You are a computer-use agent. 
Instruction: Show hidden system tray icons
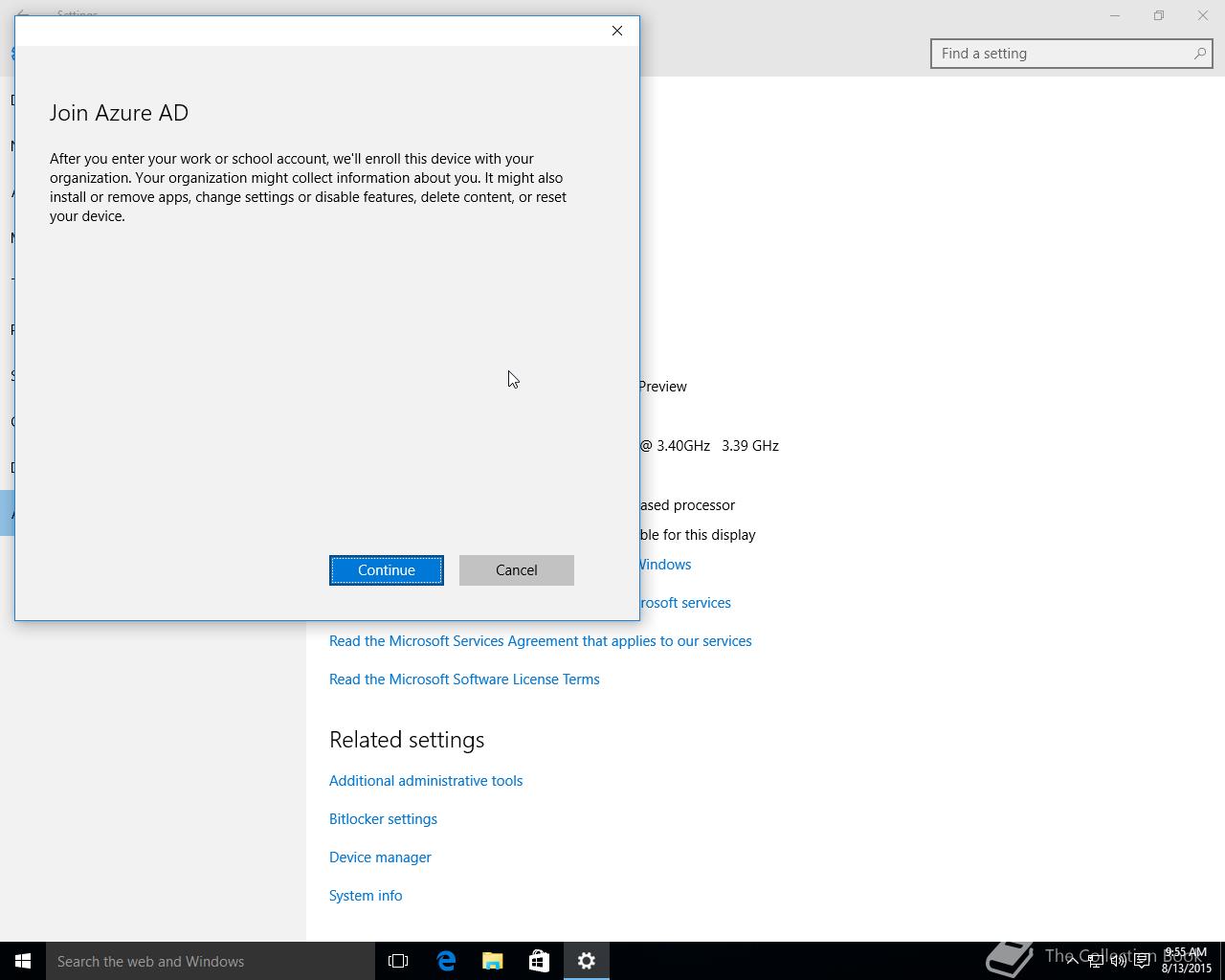pyautogui.click(x=1072, y=961)
